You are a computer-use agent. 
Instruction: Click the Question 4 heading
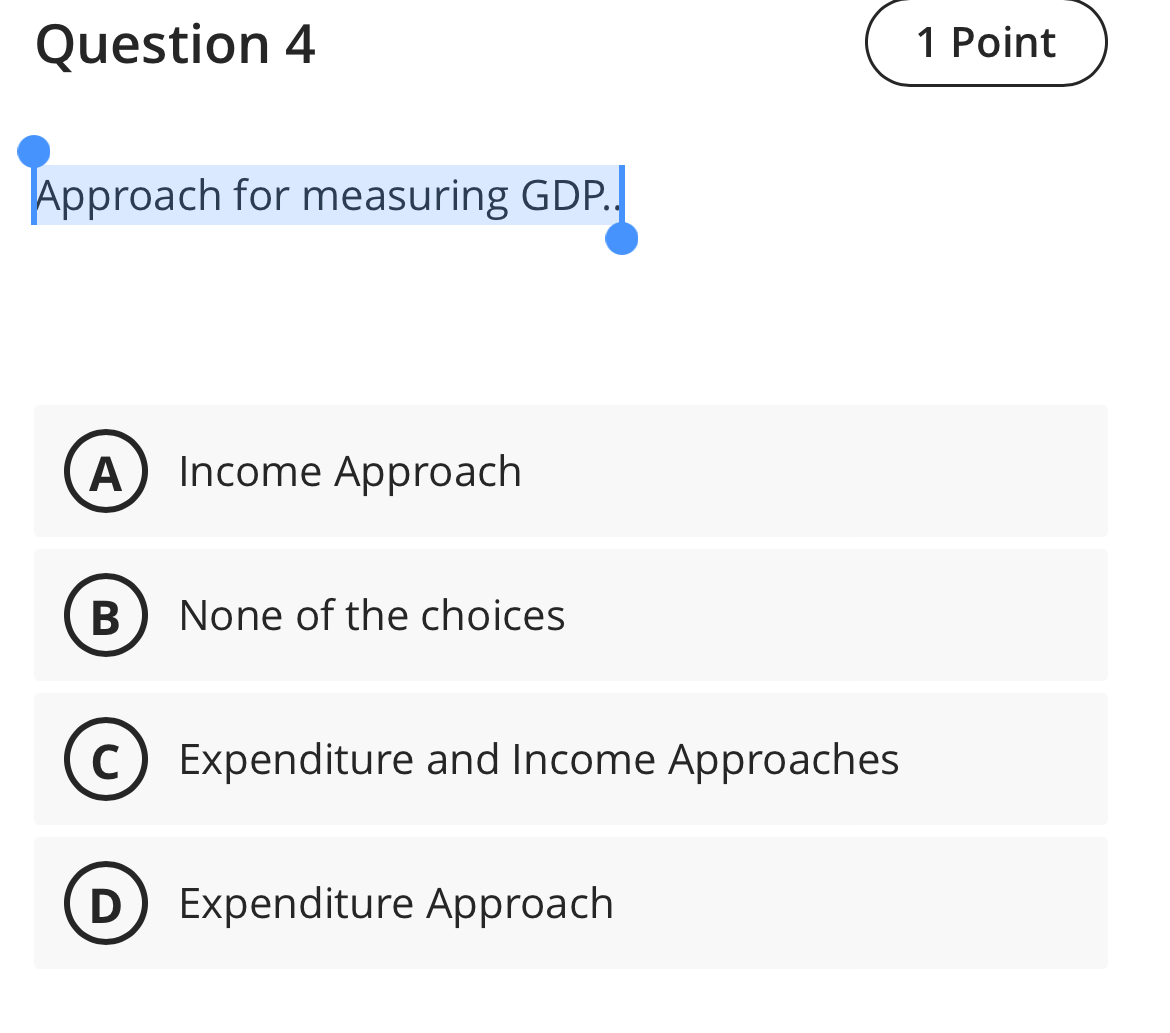click(x=175, y=44)
